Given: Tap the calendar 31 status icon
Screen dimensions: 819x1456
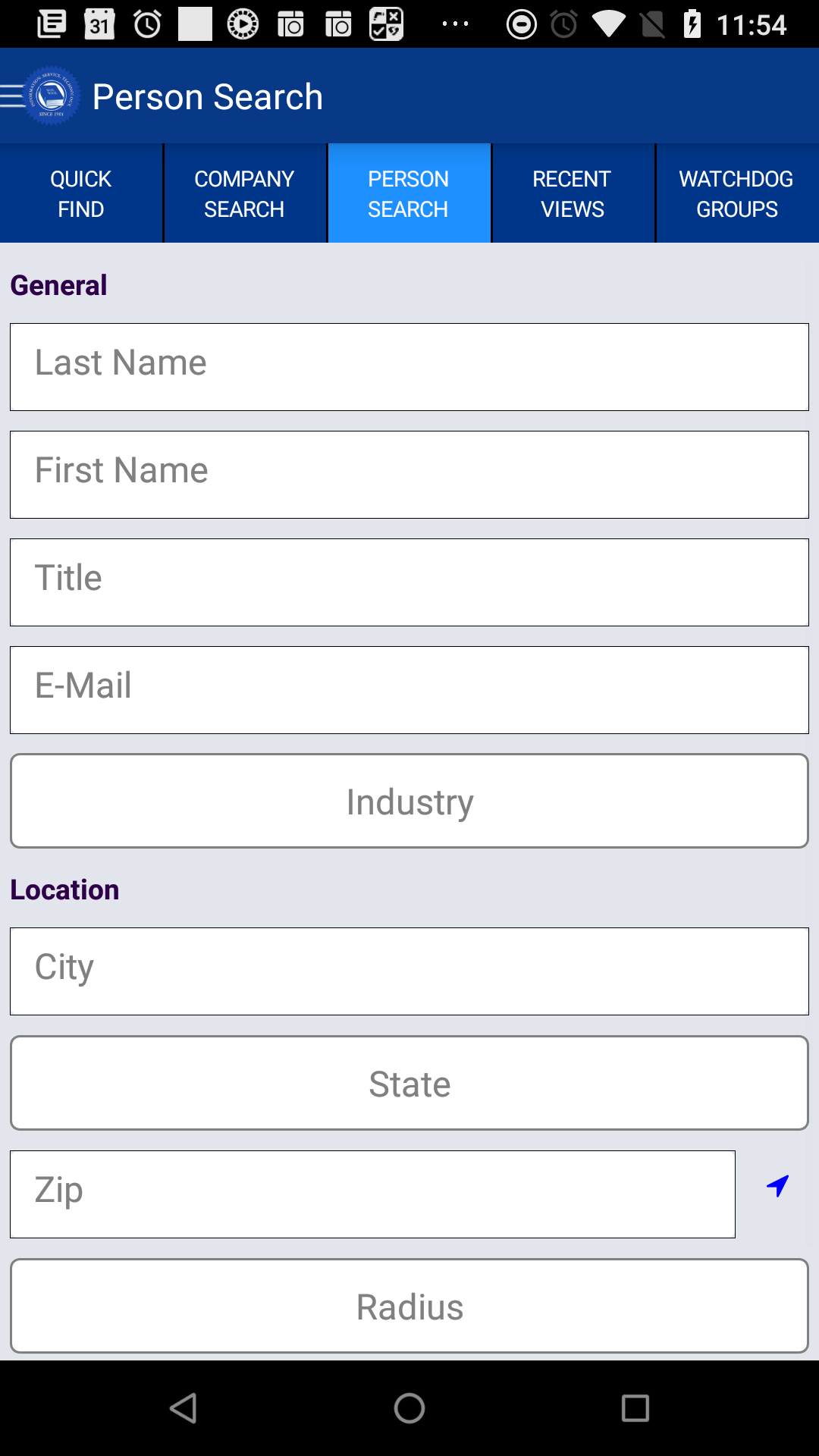Looking at the screenshot, I should [99, 24].
